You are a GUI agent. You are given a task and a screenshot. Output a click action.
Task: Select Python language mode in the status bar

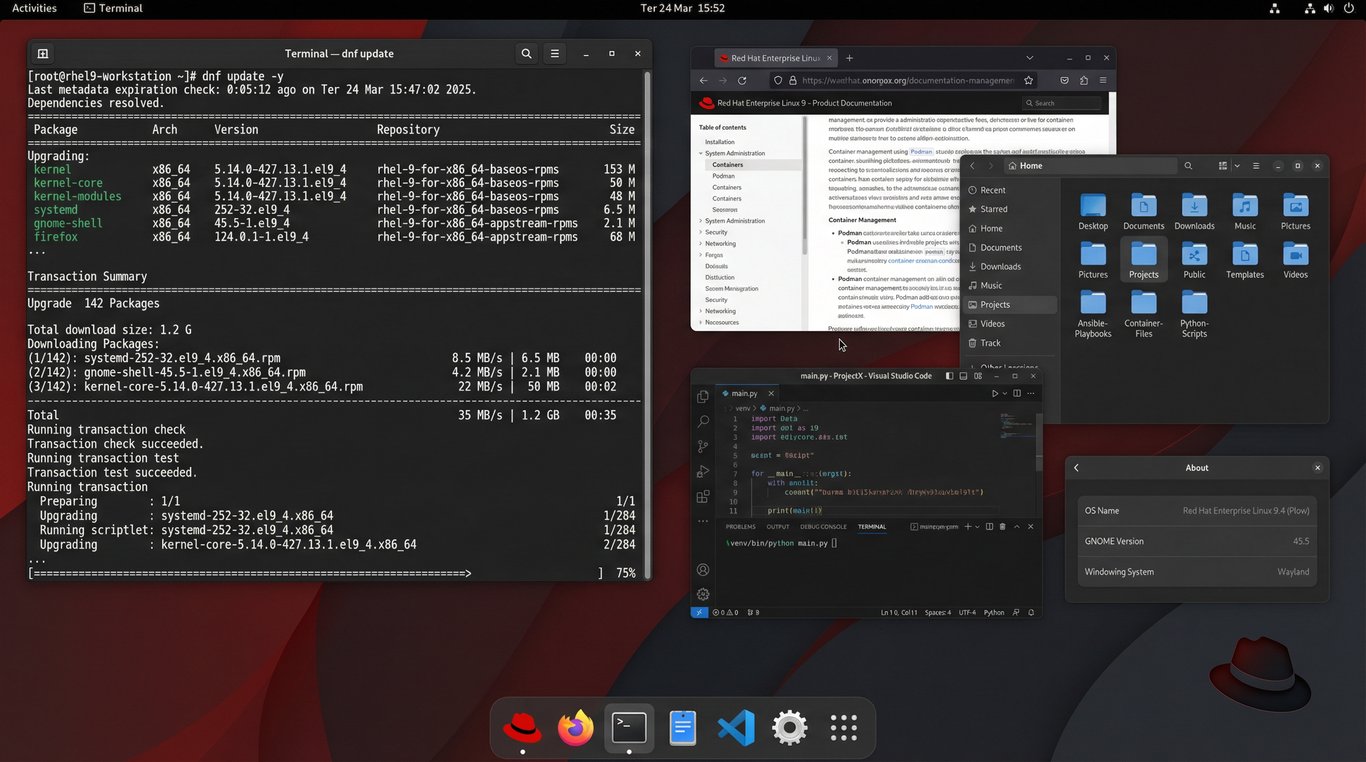(994, 611)
